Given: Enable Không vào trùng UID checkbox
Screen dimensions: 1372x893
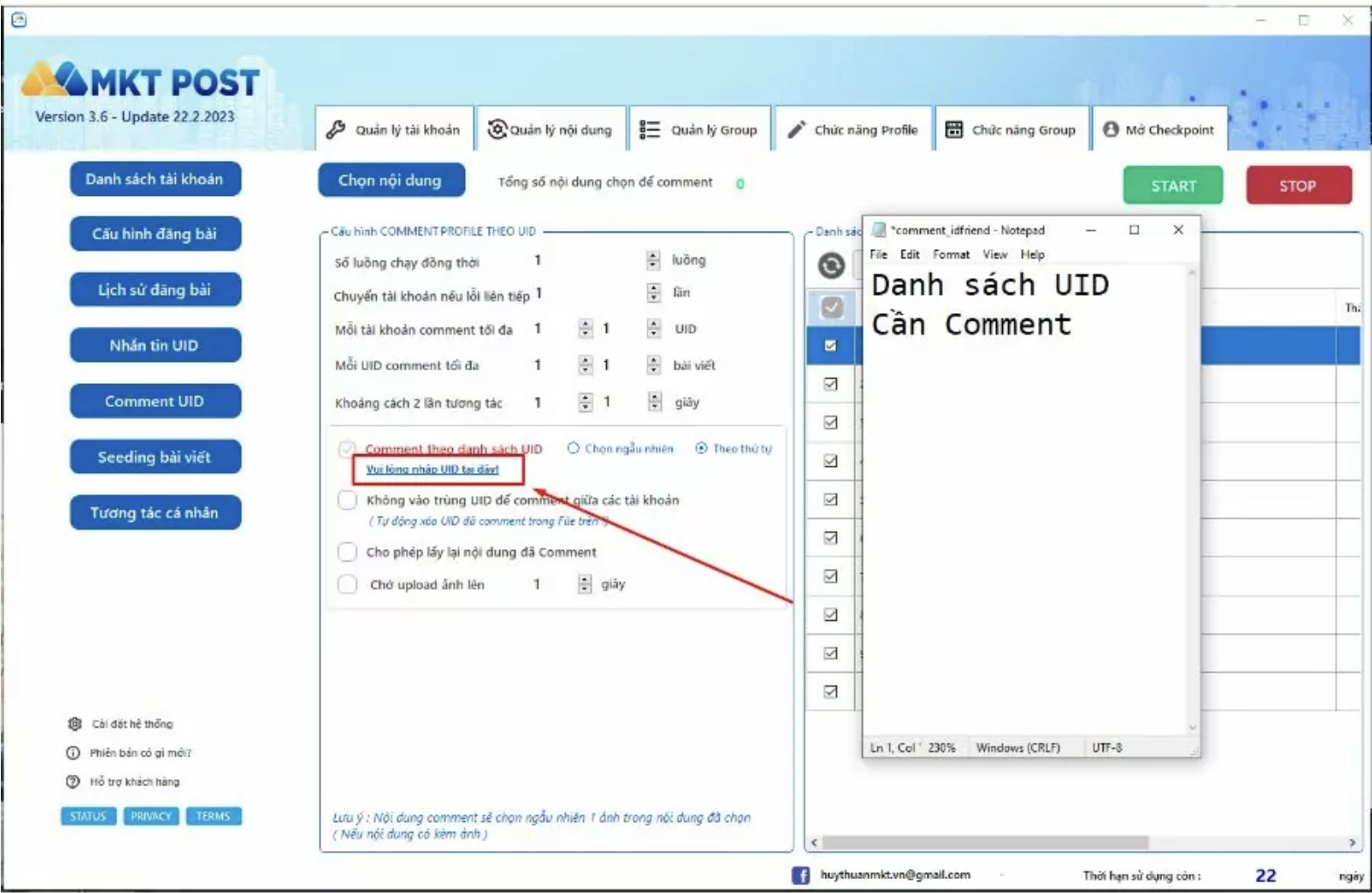Looking at the screenshot, I should 347,500.
